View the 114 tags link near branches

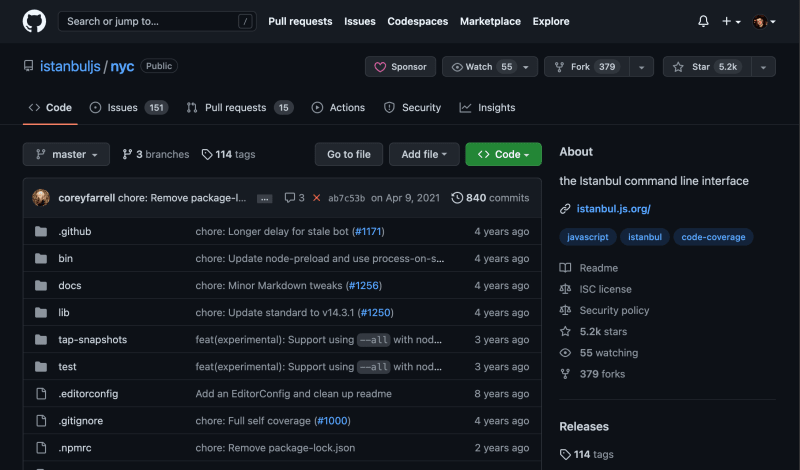(229, 155)
